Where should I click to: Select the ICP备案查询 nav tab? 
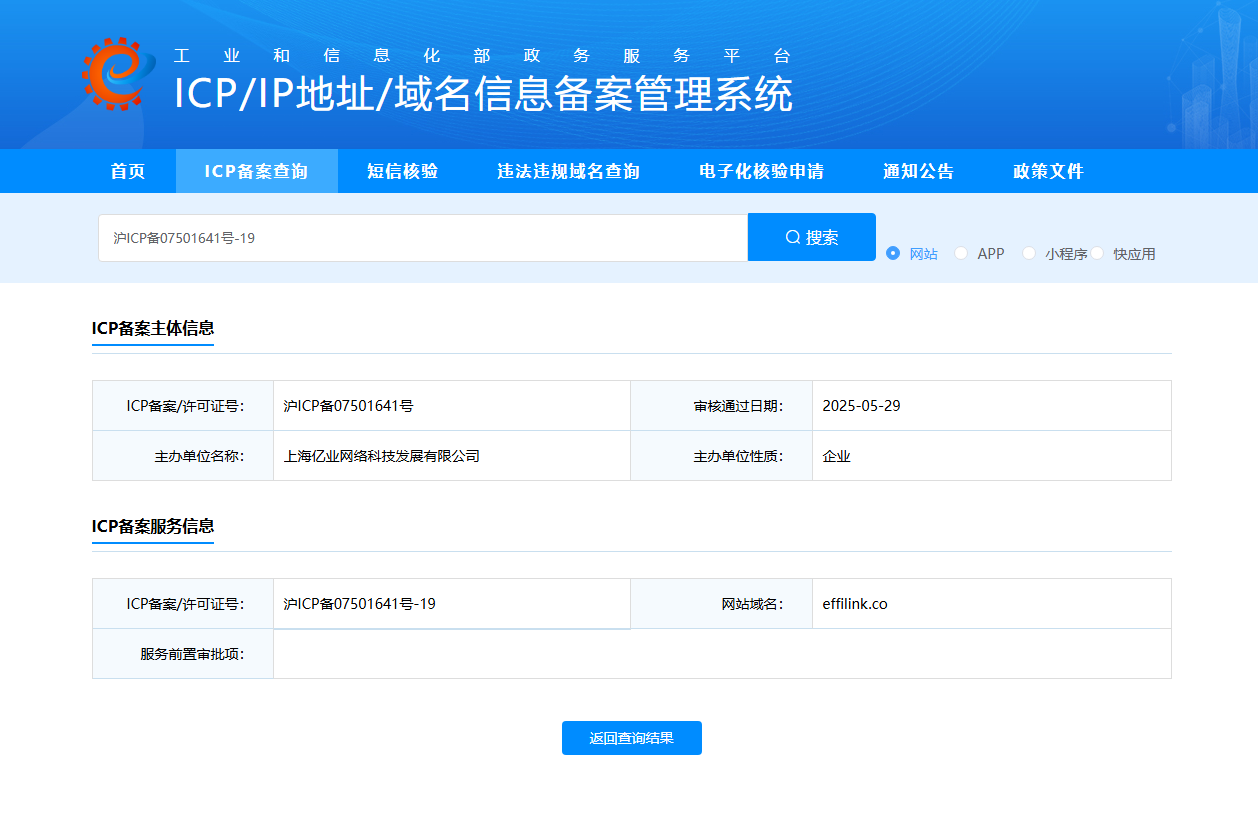point(257,171)
